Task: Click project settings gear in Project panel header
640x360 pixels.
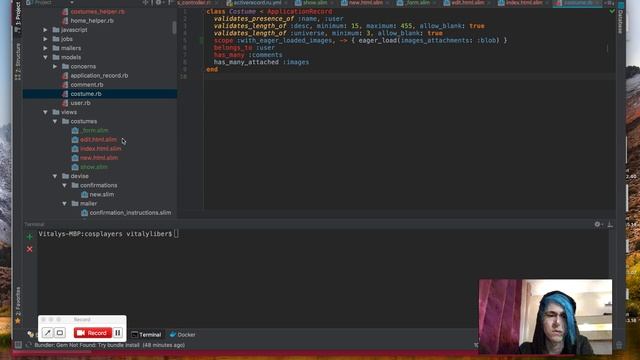Action: pyautogui.click(x=158, y=2)
